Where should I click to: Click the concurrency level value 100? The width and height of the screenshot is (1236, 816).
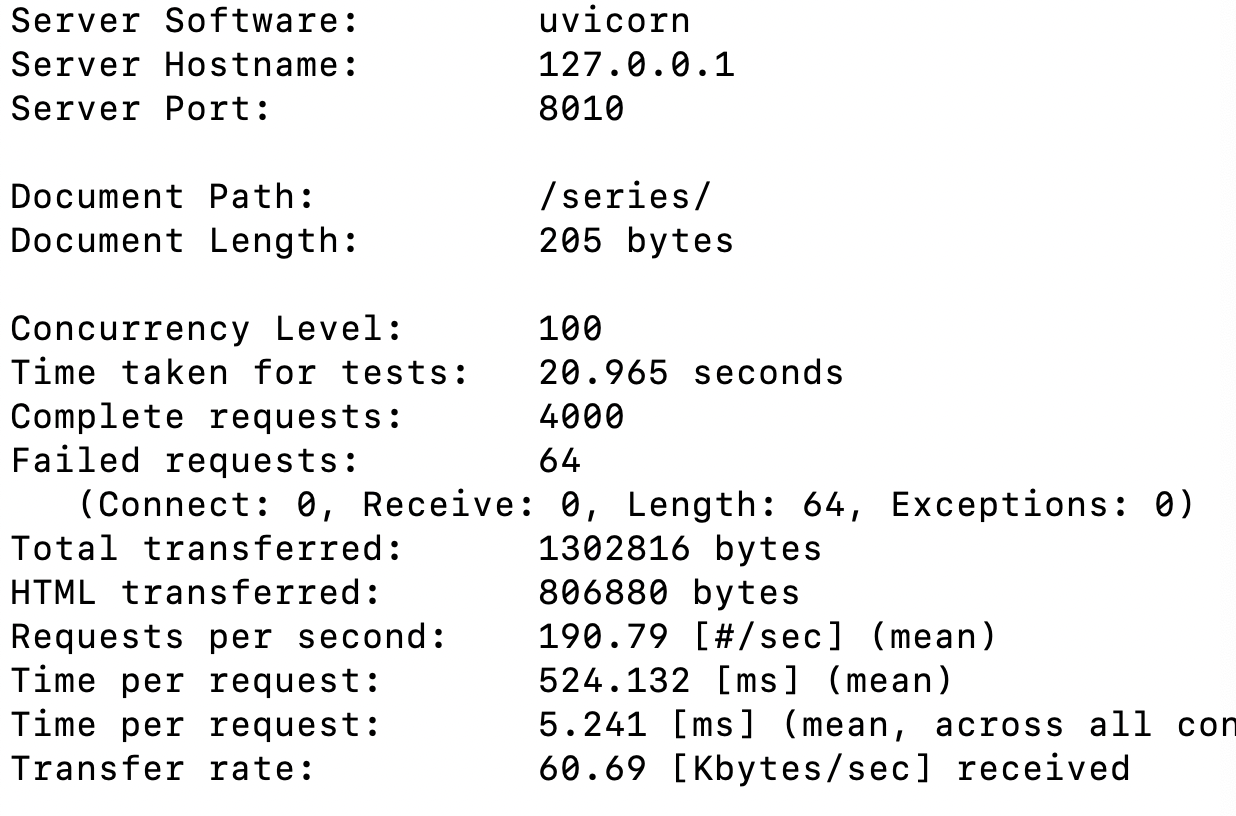click(570, 329)
